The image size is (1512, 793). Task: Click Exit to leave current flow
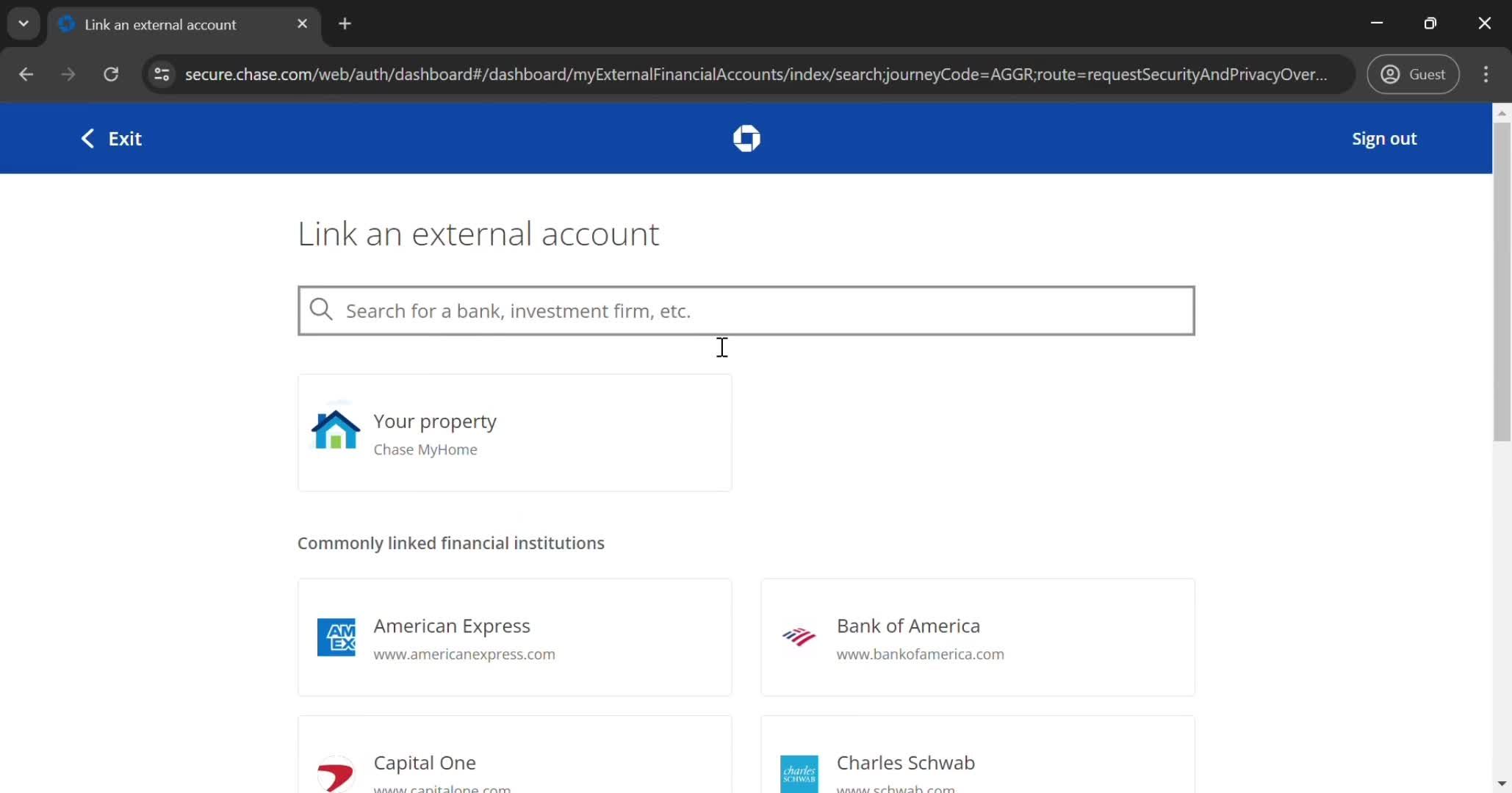pos(112,138)
